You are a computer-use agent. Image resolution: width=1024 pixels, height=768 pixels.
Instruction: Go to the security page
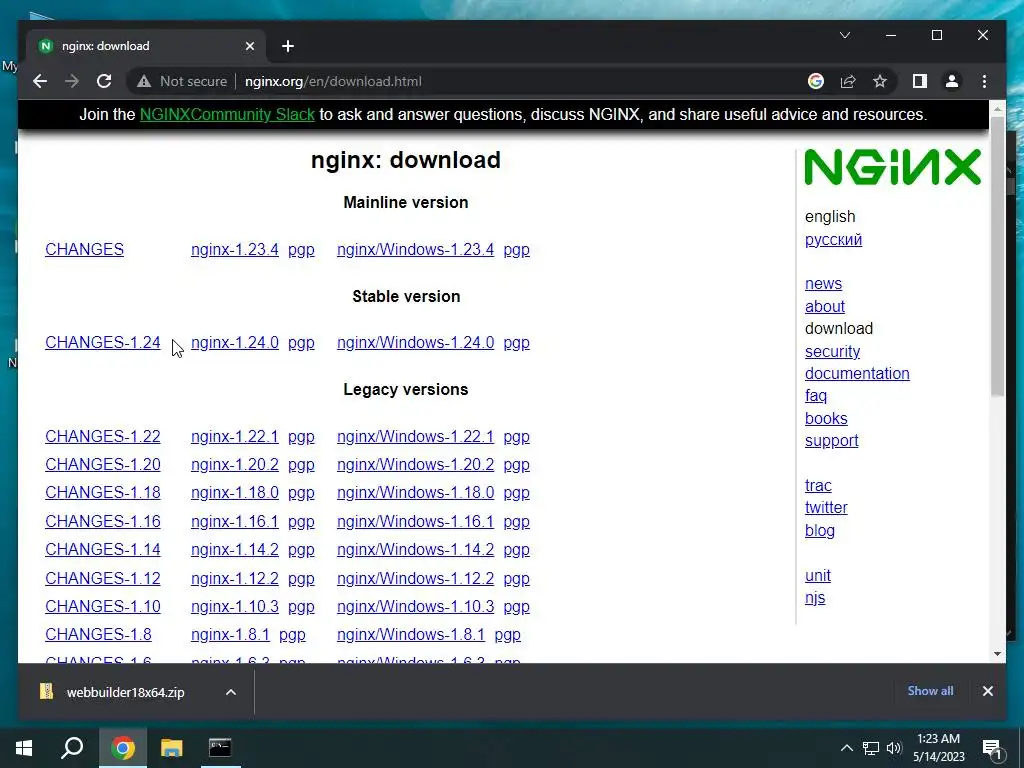click(832, 351)
